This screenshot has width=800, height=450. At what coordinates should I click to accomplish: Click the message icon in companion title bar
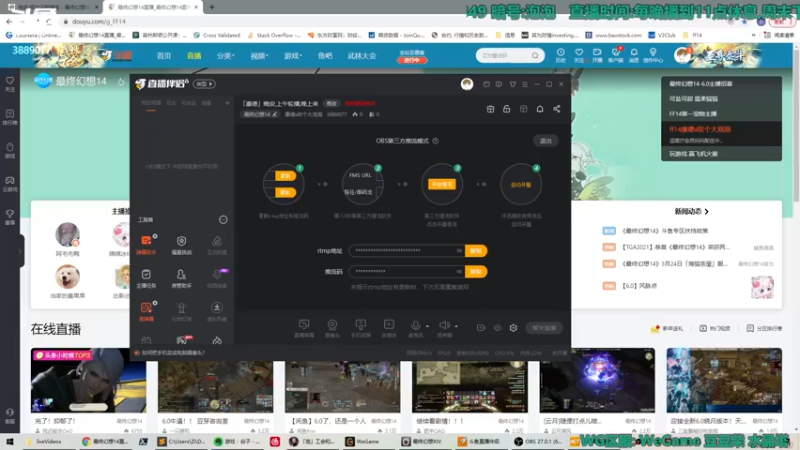click(498, 84)
